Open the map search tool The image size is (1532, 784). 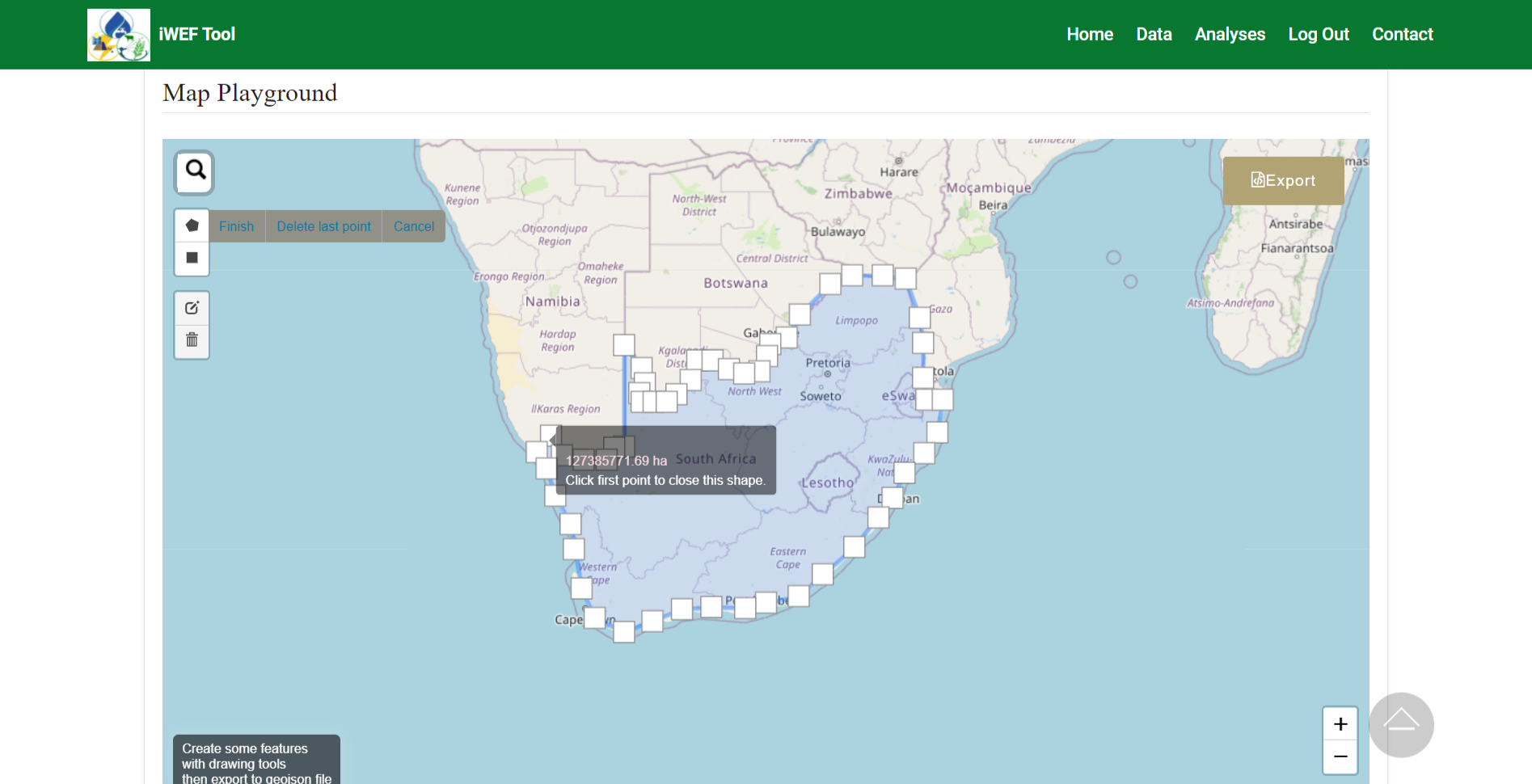tap(193, 172)
